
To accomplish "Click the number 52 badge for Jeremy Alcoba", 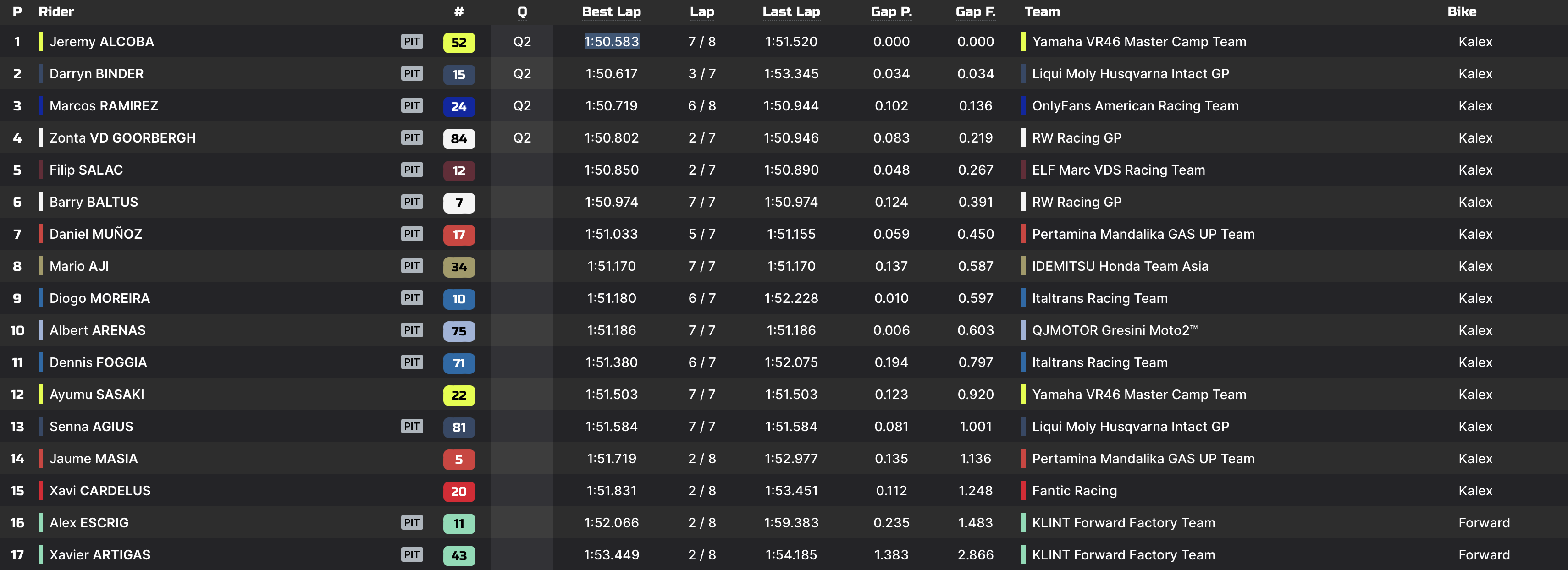I will pyautogui.click(x=459, y=42).
